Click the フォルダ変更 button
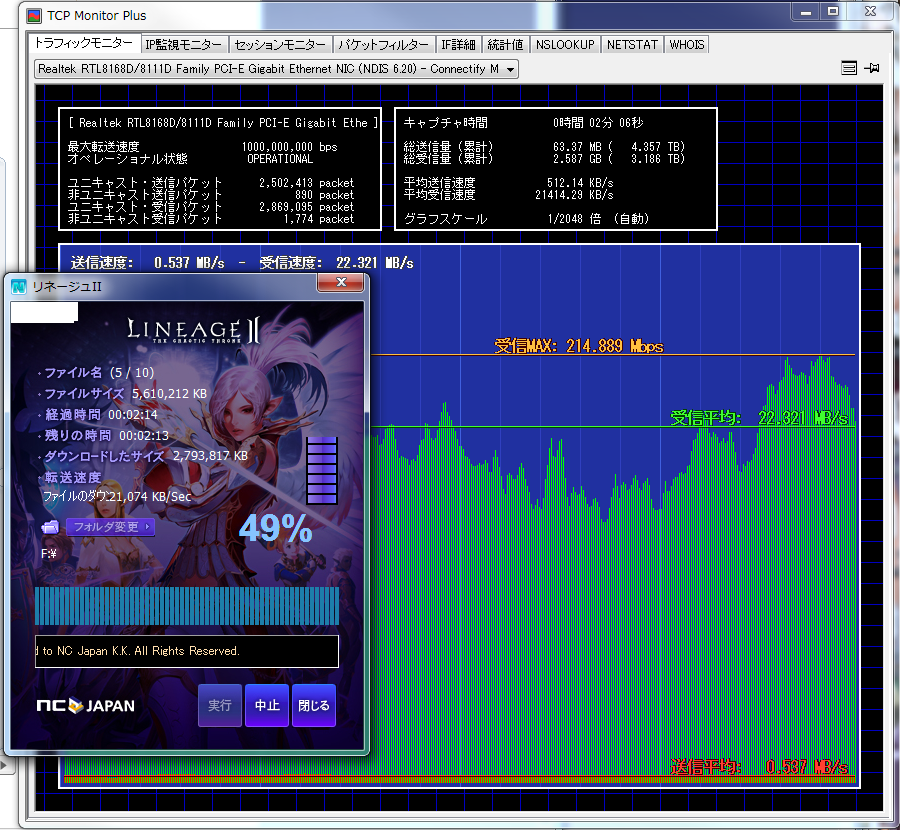Image resolution: width=900 pixels, height=830 pixels. coord(111,527)
